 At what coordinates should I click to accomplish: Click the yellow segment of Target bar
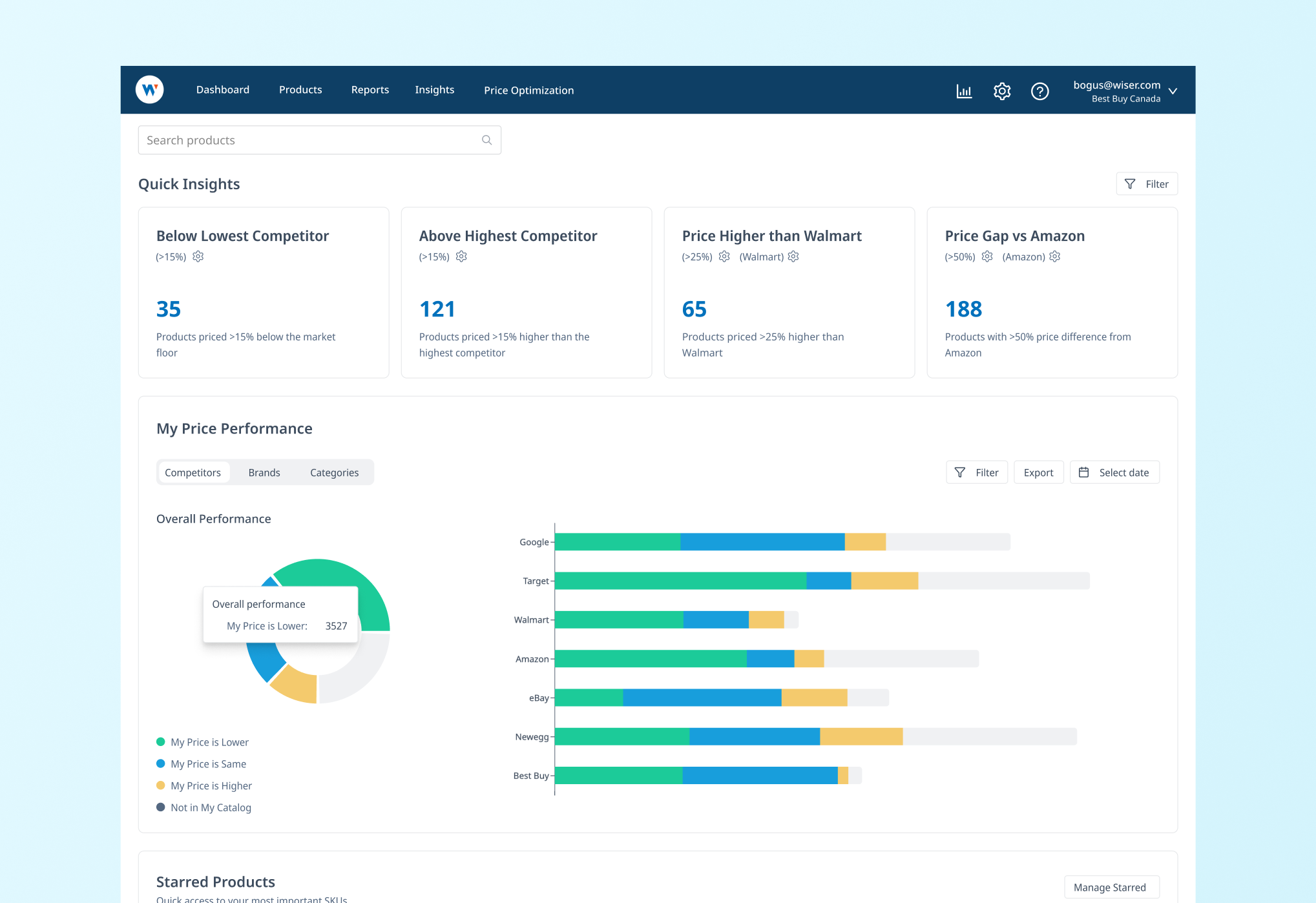click(x=884, y=581)
